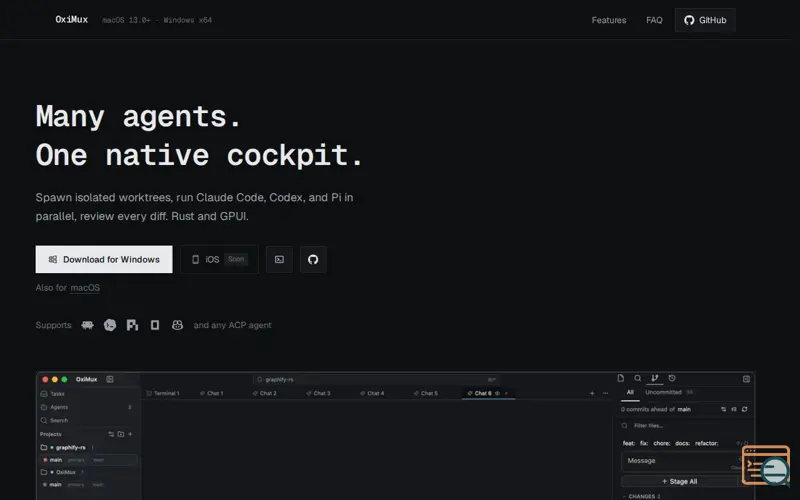Click the Filter files input

(684, 426)
